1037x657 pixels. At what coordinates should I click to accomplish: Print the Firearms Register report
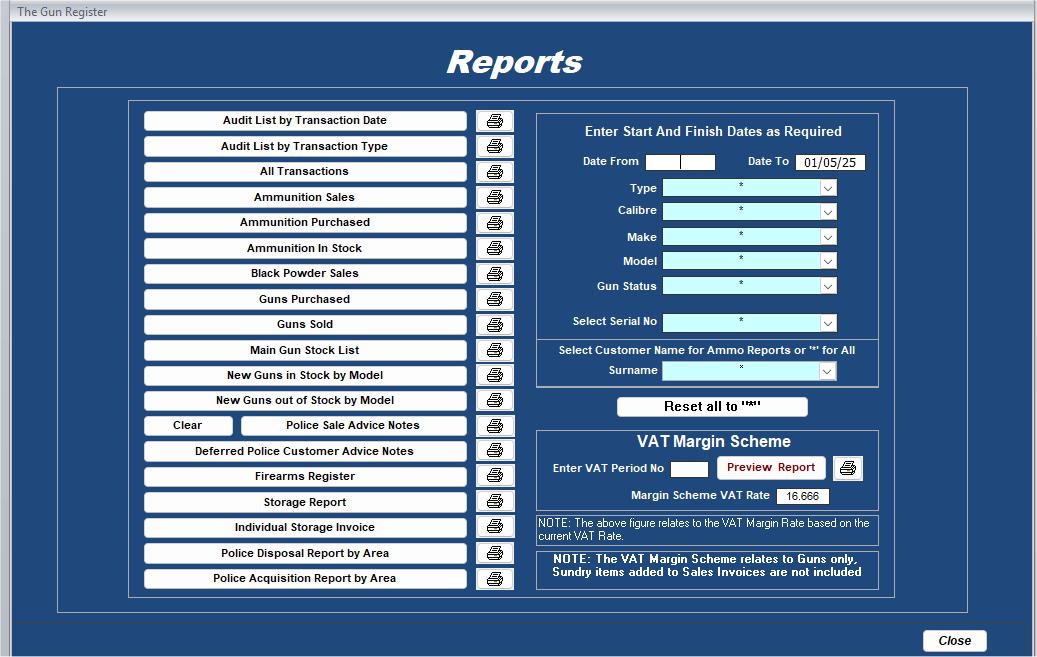point(494,476)
